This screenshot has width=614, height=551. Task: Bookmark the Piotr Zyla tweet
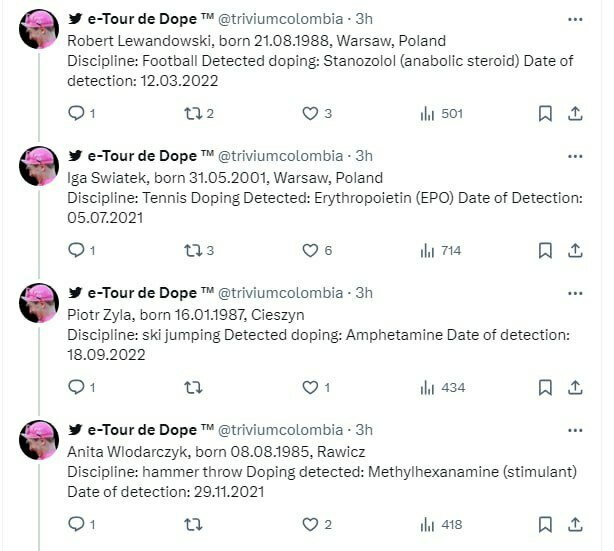click(545, 387)
